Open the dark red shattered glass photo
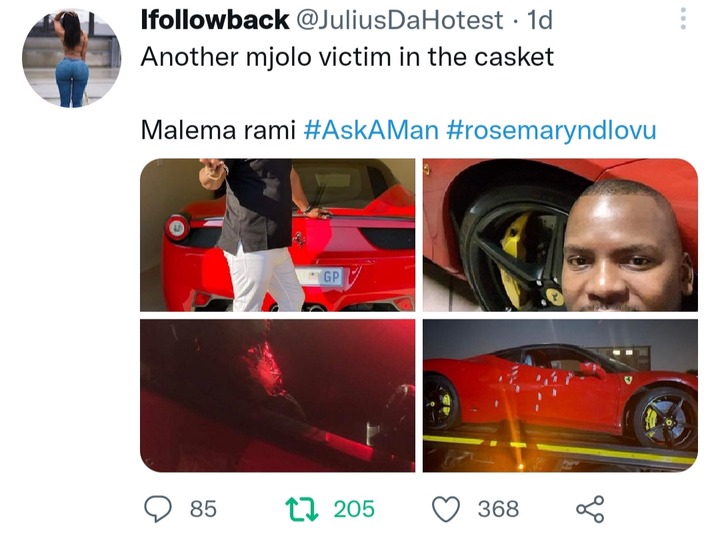Viewport: 720px width, 538px height. [278, 396]
